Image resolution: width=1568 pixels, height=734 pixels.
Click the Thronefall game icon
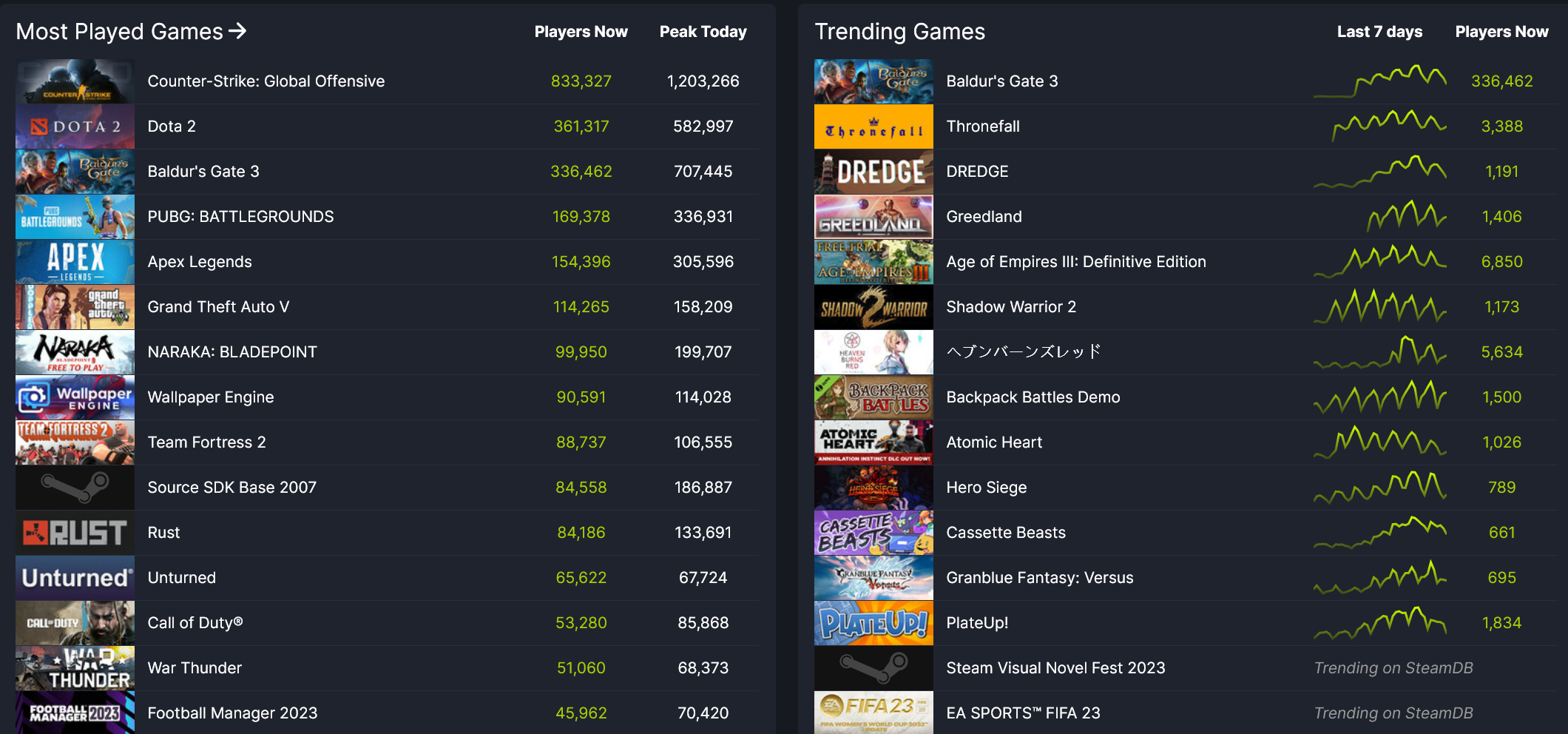coord(873,127)
